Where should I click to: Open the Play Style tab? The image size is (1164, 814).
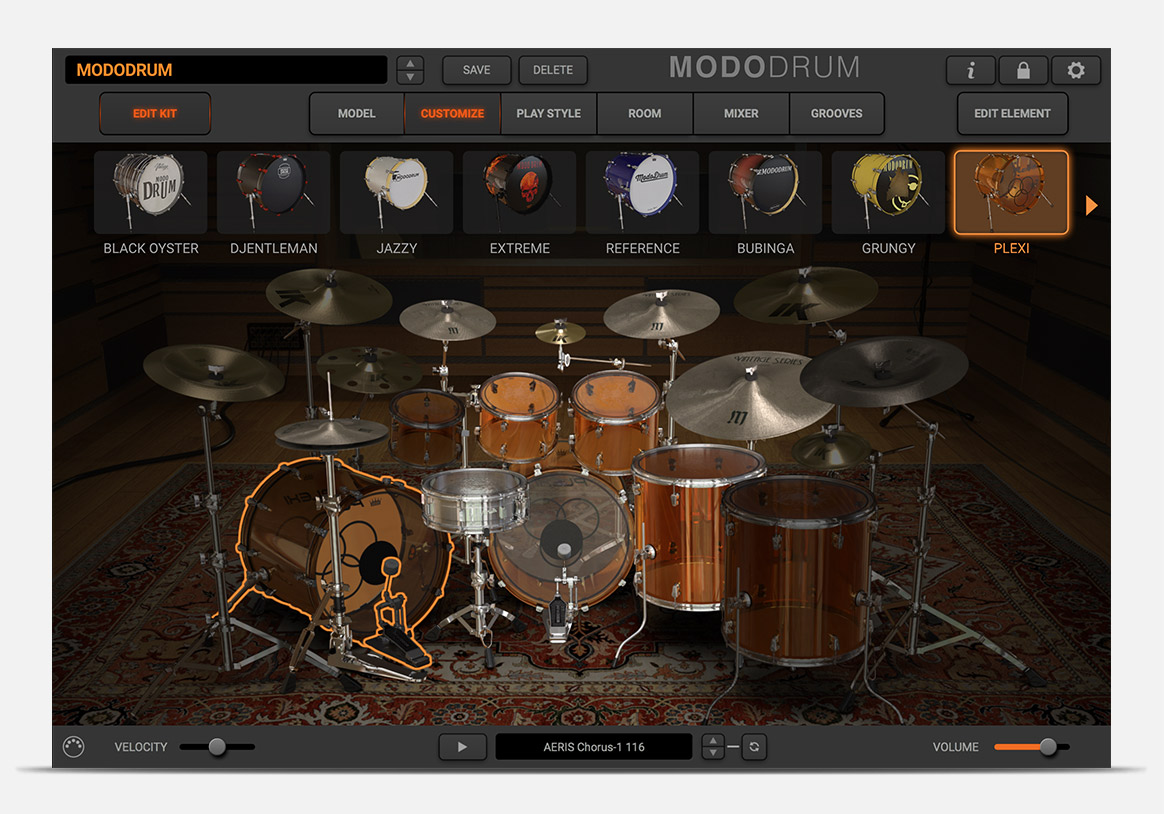tap(549, 114)
